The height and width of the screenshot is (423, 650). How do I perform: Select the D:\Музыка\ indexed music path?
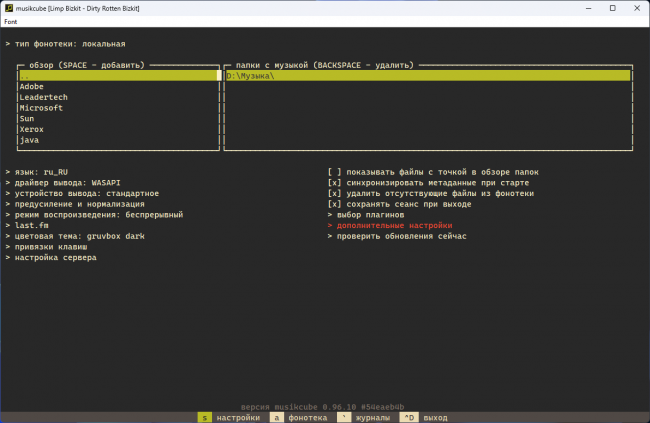[428, 76]
